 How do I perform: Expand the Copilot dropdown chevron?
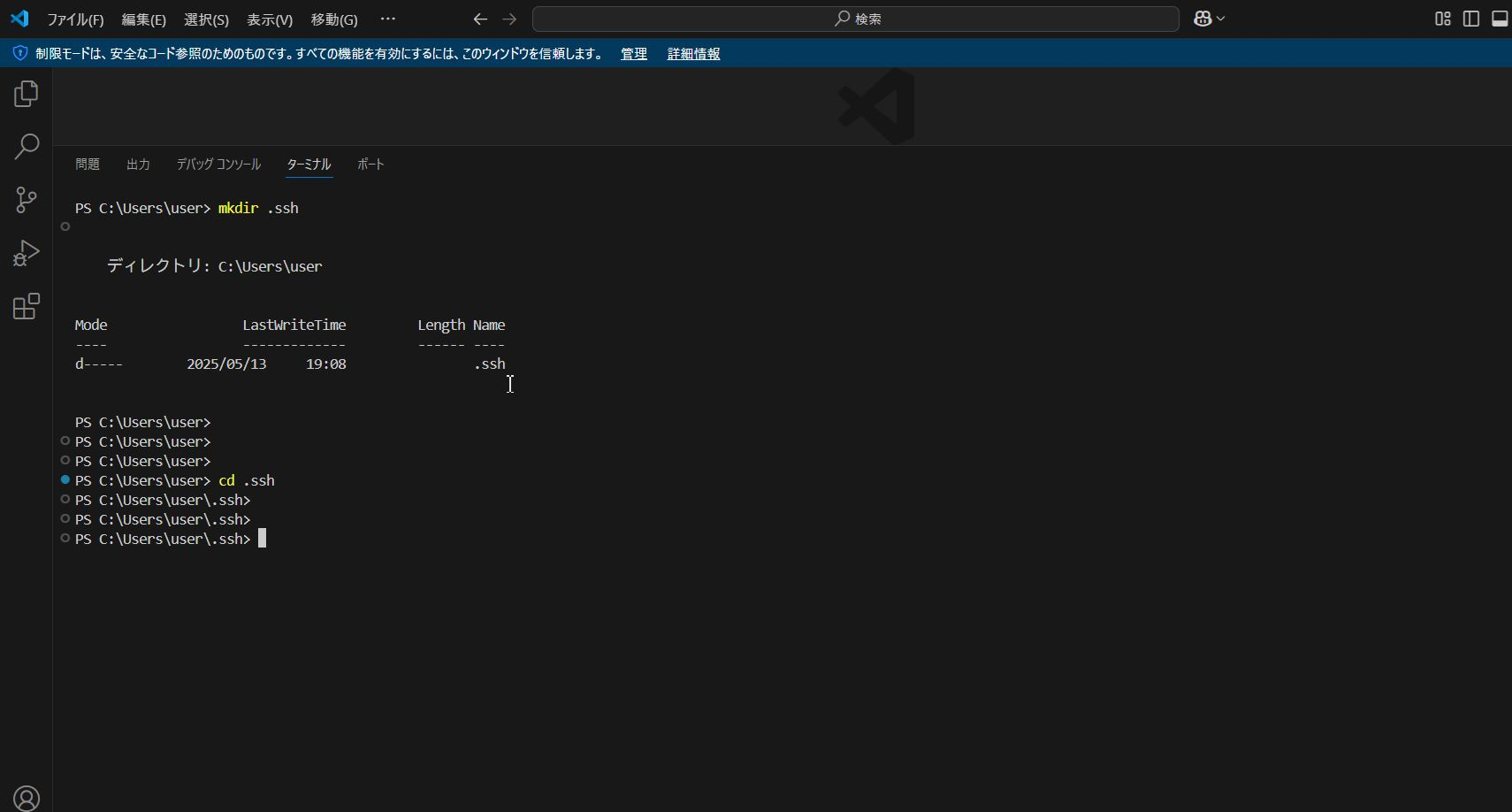1221,19
